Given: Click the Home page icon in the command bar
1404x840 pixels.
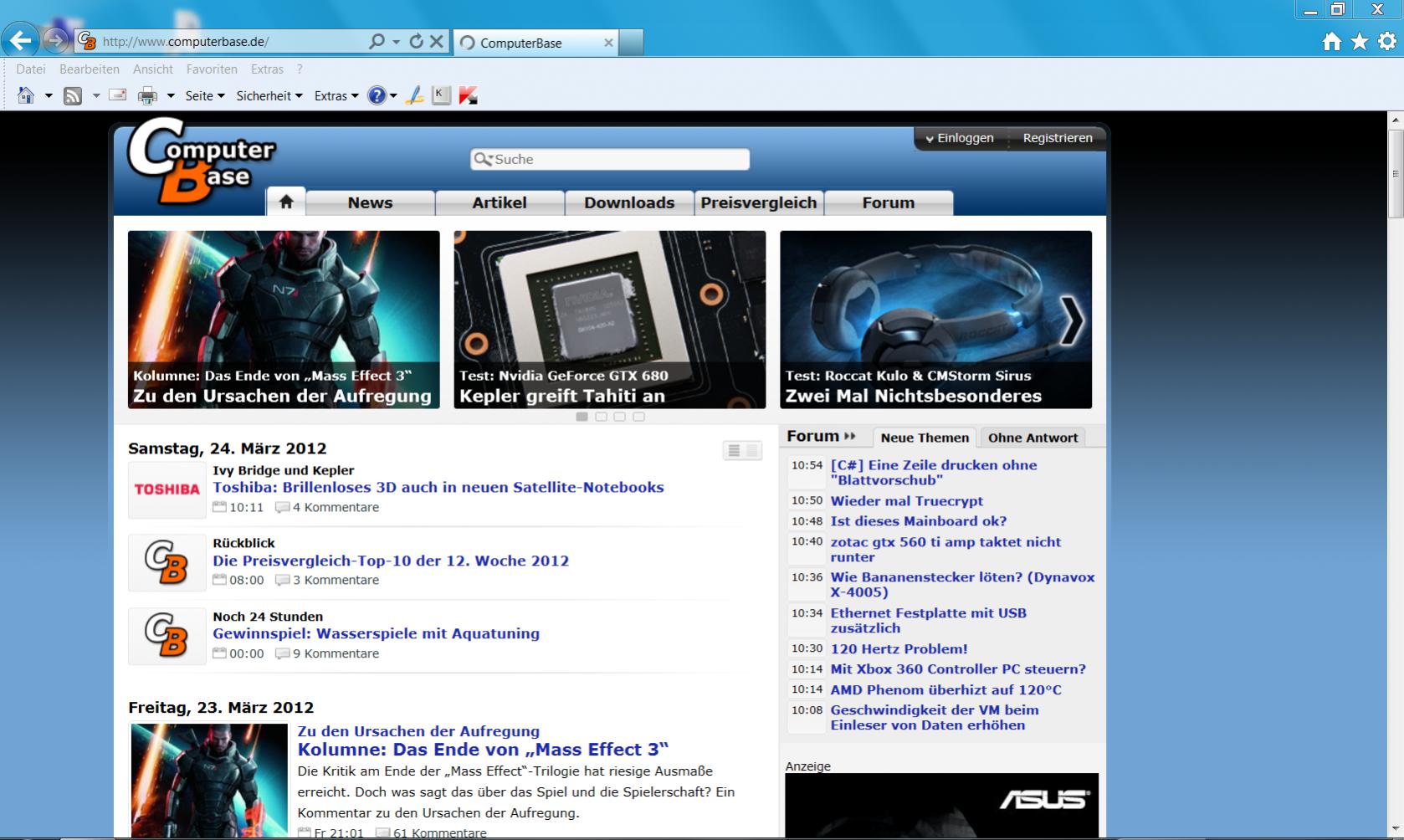Looking at the screenshot, I should (26, 95).
